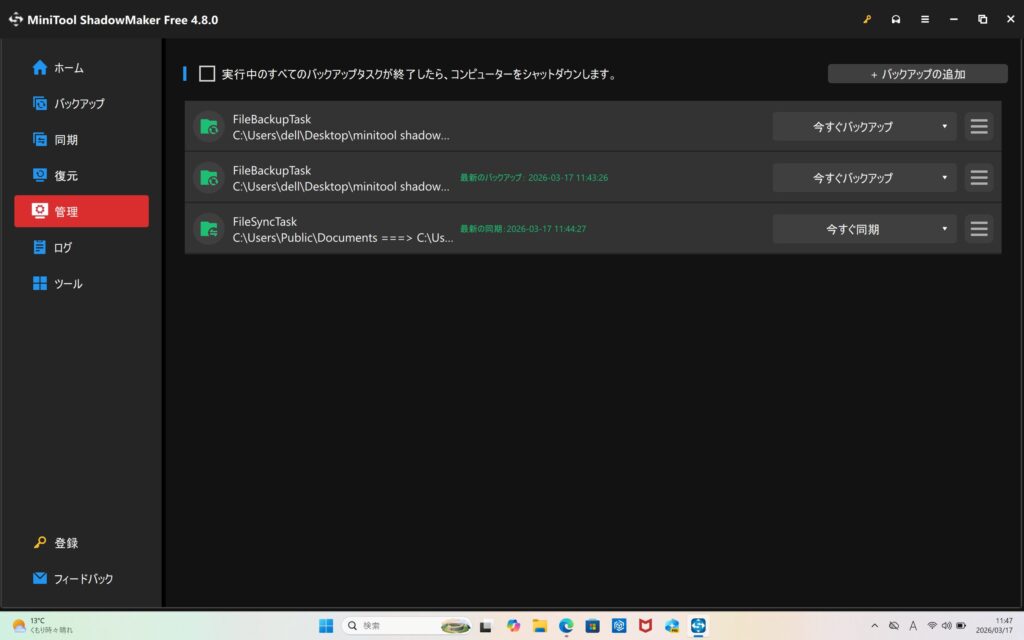Click the headset support icon

896,19
